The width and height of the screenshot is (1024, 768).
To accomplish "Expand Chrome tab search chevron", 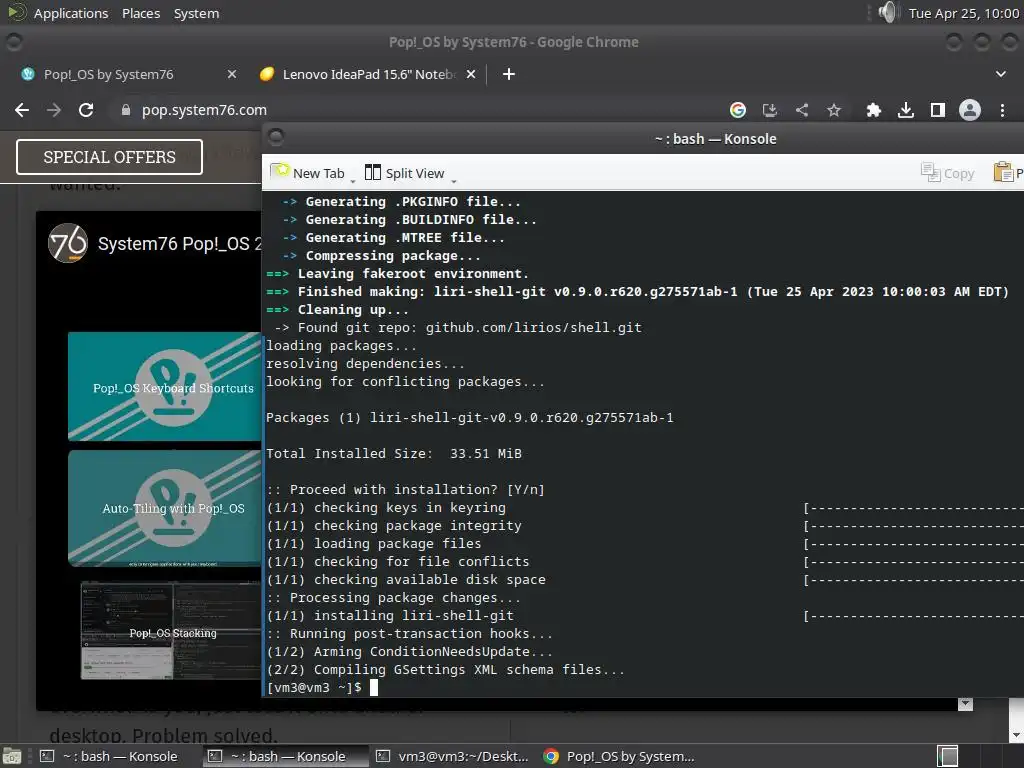I will pyautogui.click(x=1000, y=74).
